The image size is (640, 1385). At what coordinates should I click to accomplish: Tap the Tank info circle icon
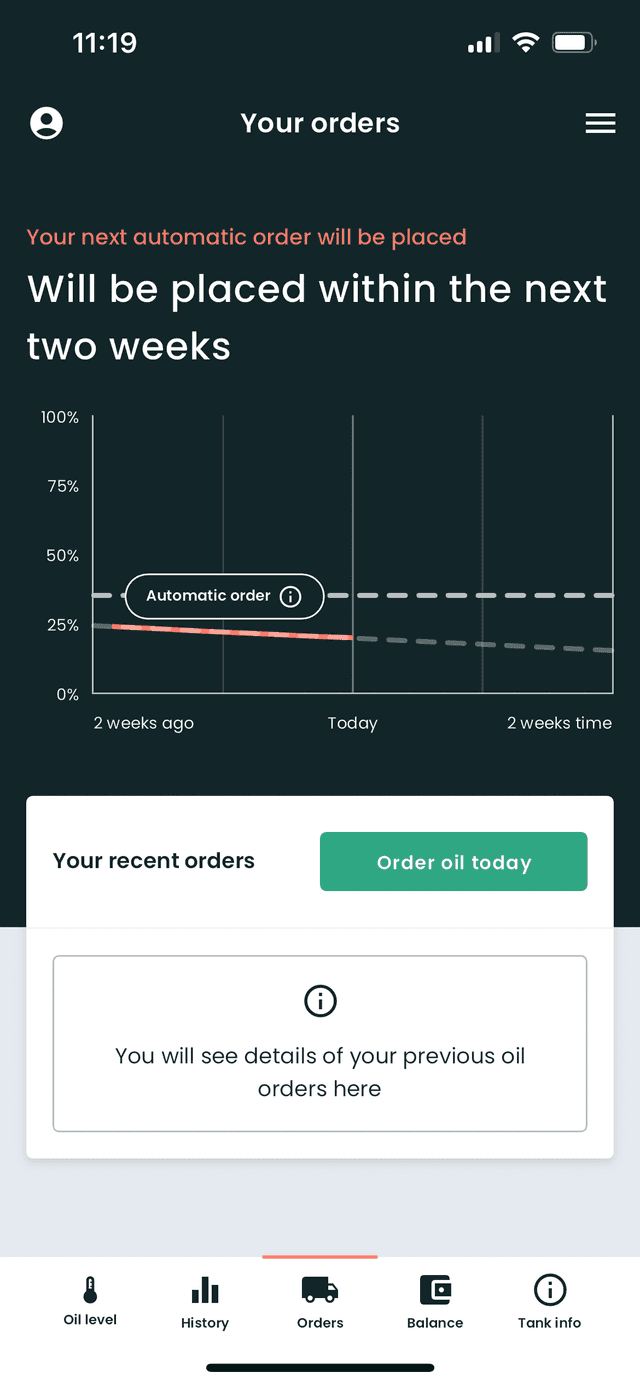[x=550, y=1290]
